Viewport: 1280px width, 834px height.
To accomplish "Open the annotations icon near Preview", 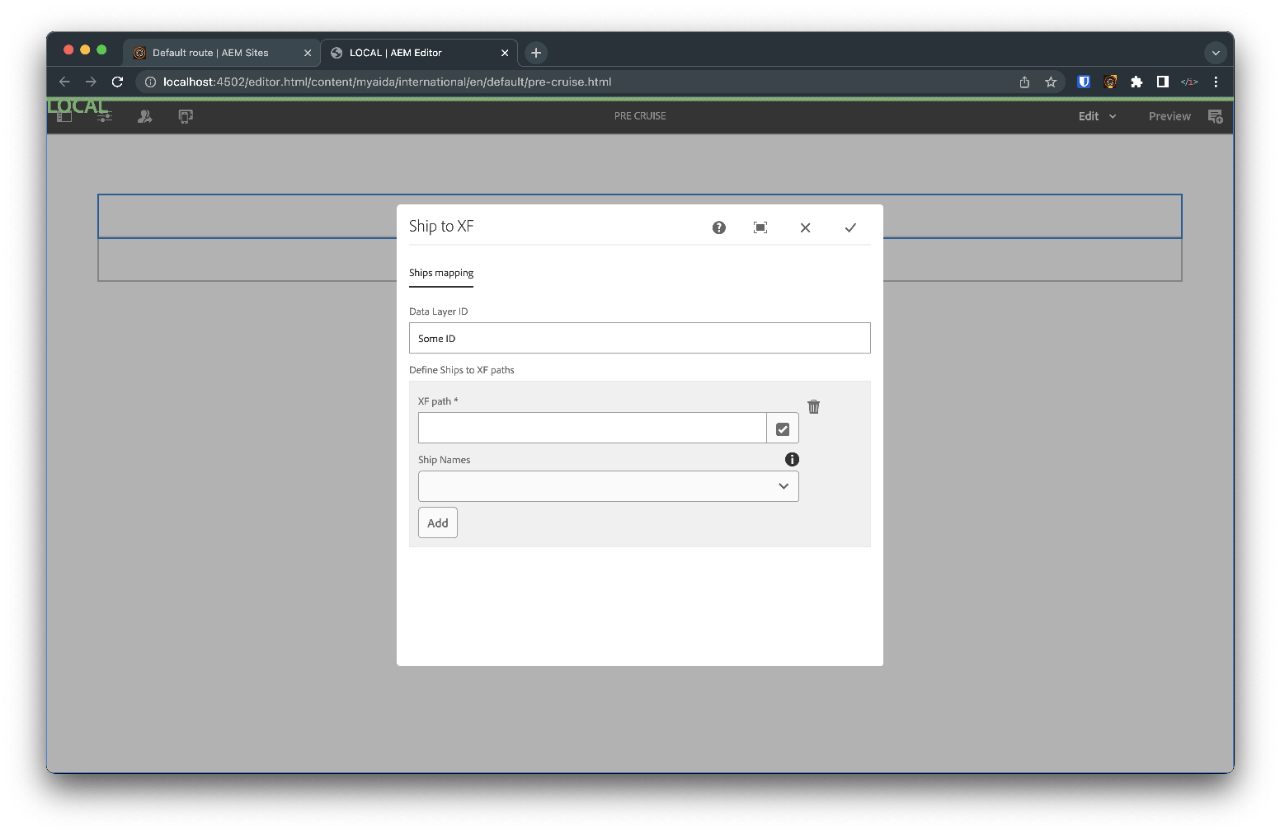I will pyautogui.click(x=1215, y=116).
